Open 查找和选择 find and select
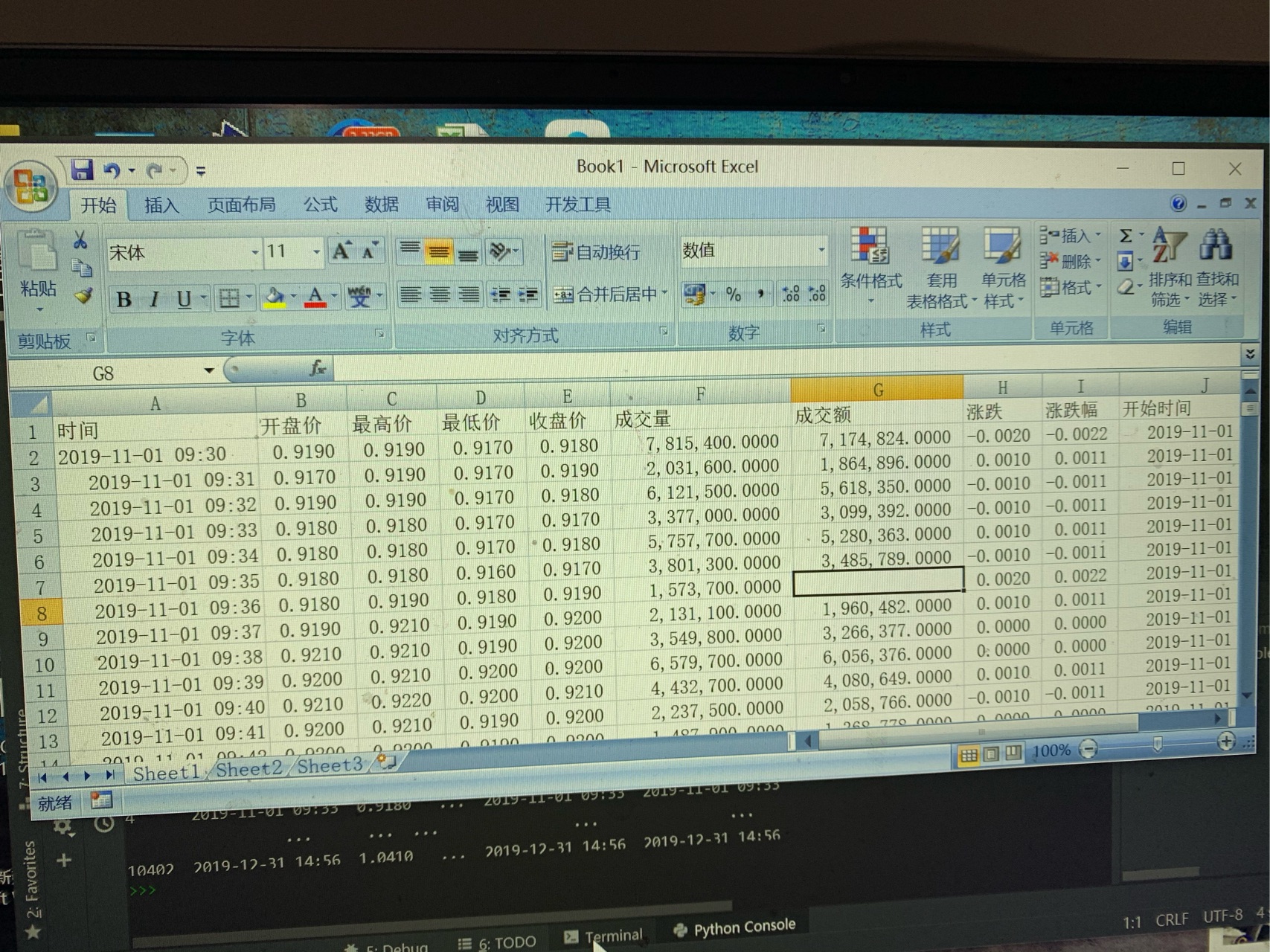Screen dimensions: 1270x952 1217,266
